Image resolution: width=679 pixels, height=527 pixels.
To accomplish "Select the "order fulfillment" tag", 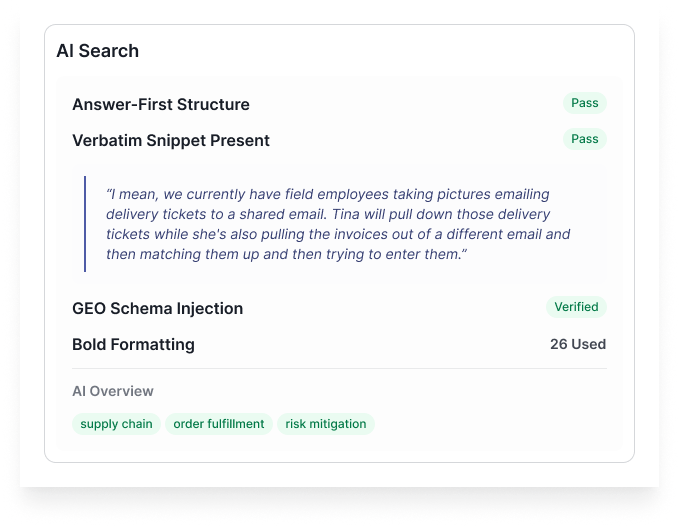I will (x=219, y=424).
